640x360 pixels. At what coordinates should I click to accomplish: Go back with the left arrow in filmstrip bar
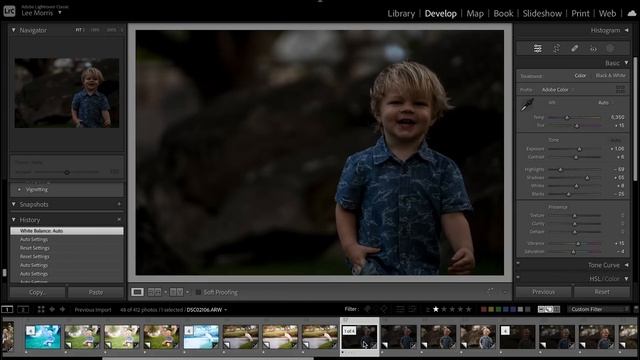(52, 309)
